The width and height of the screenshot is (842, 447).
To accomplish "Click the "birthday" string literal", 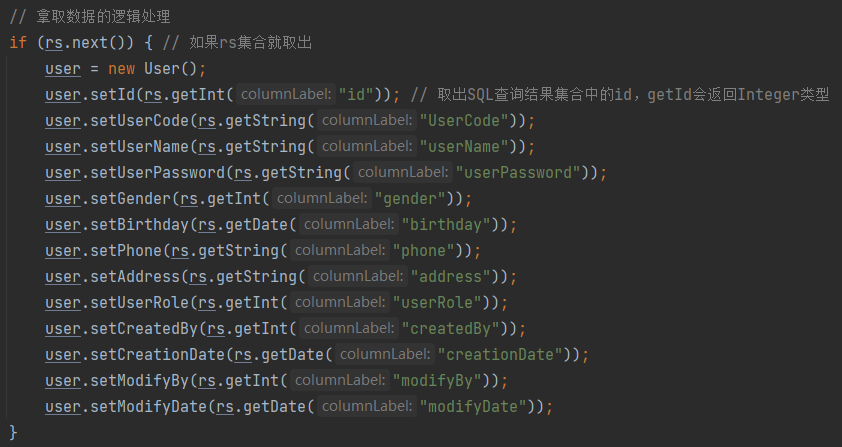I will coord(445,225).
